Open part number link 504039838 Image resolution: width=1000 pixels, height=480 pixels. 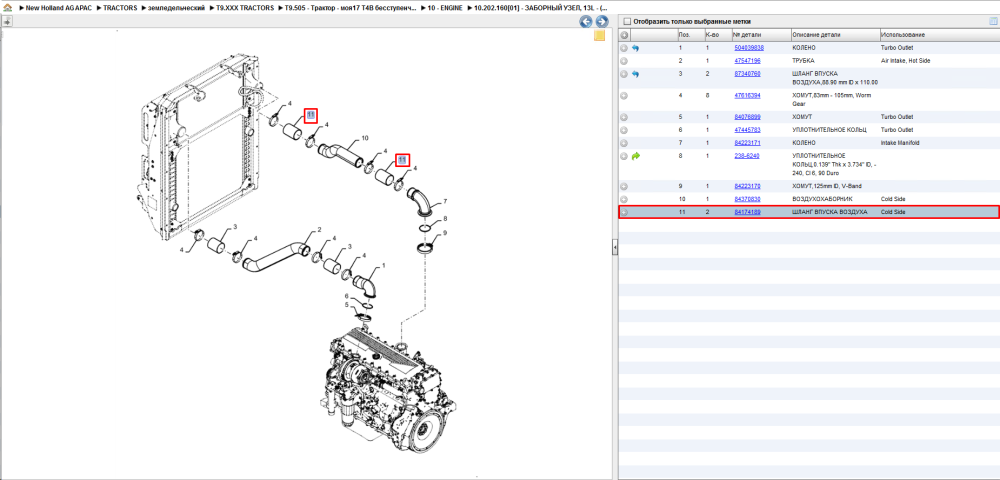click(x=749, y=48)
